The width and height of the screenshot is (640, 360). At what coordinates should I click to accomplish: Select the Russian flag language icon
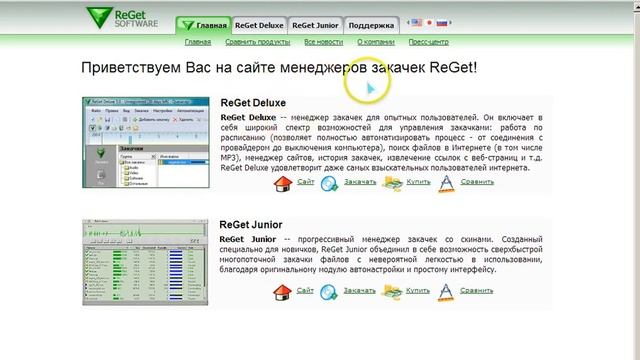click(x=442, y=23)
